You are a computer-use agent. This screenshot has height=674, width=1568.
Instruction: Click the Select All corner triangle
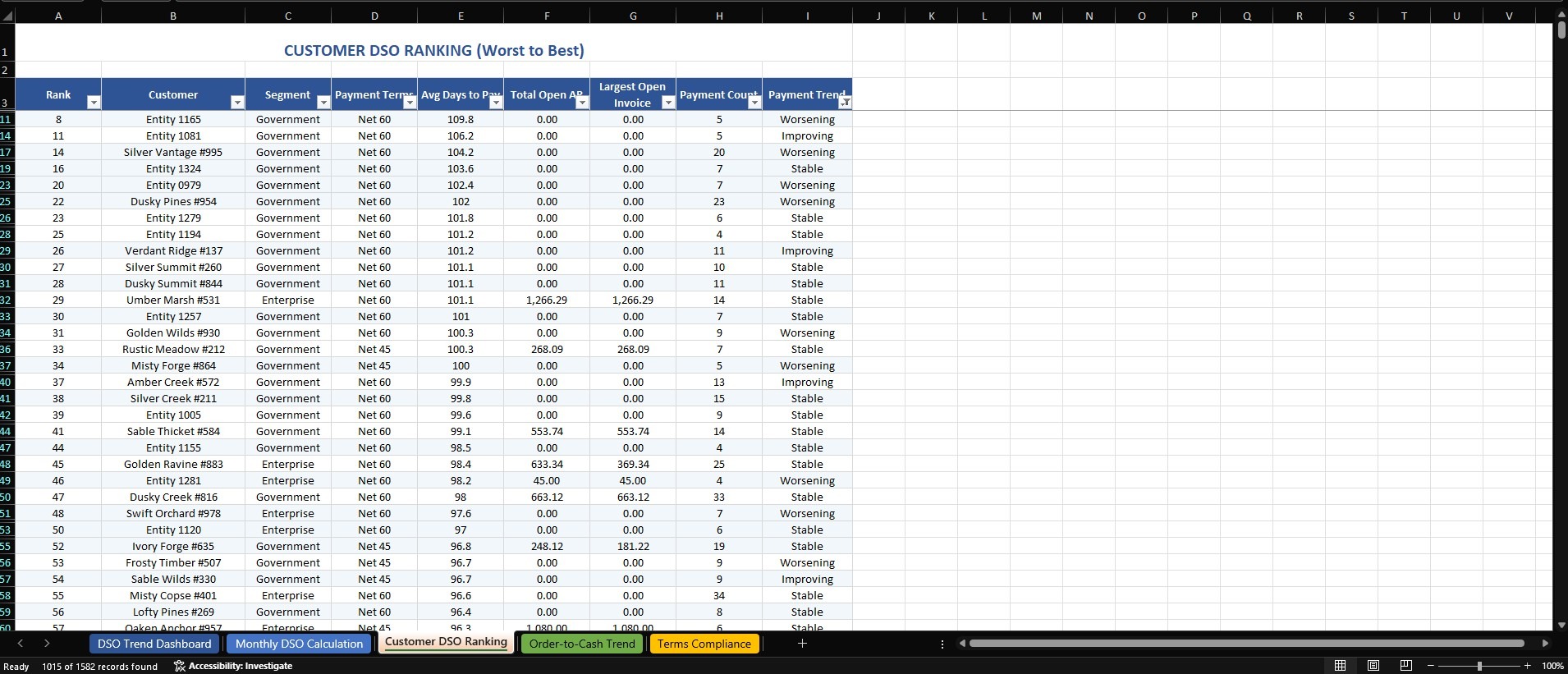click(x=7, y=16)
